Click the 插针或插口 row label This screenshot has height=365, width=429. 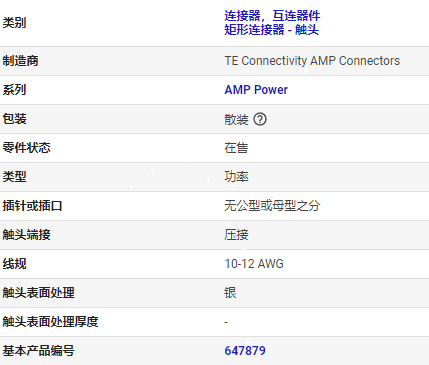(x=32, y=206)
